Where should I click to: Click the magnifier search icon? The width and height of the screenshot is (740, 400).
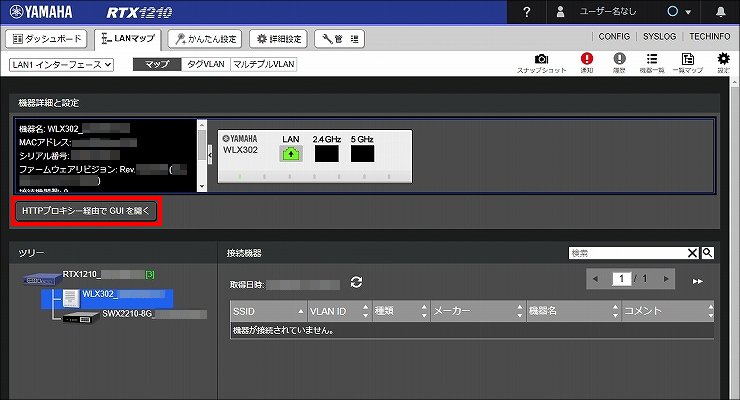[707, 253]
